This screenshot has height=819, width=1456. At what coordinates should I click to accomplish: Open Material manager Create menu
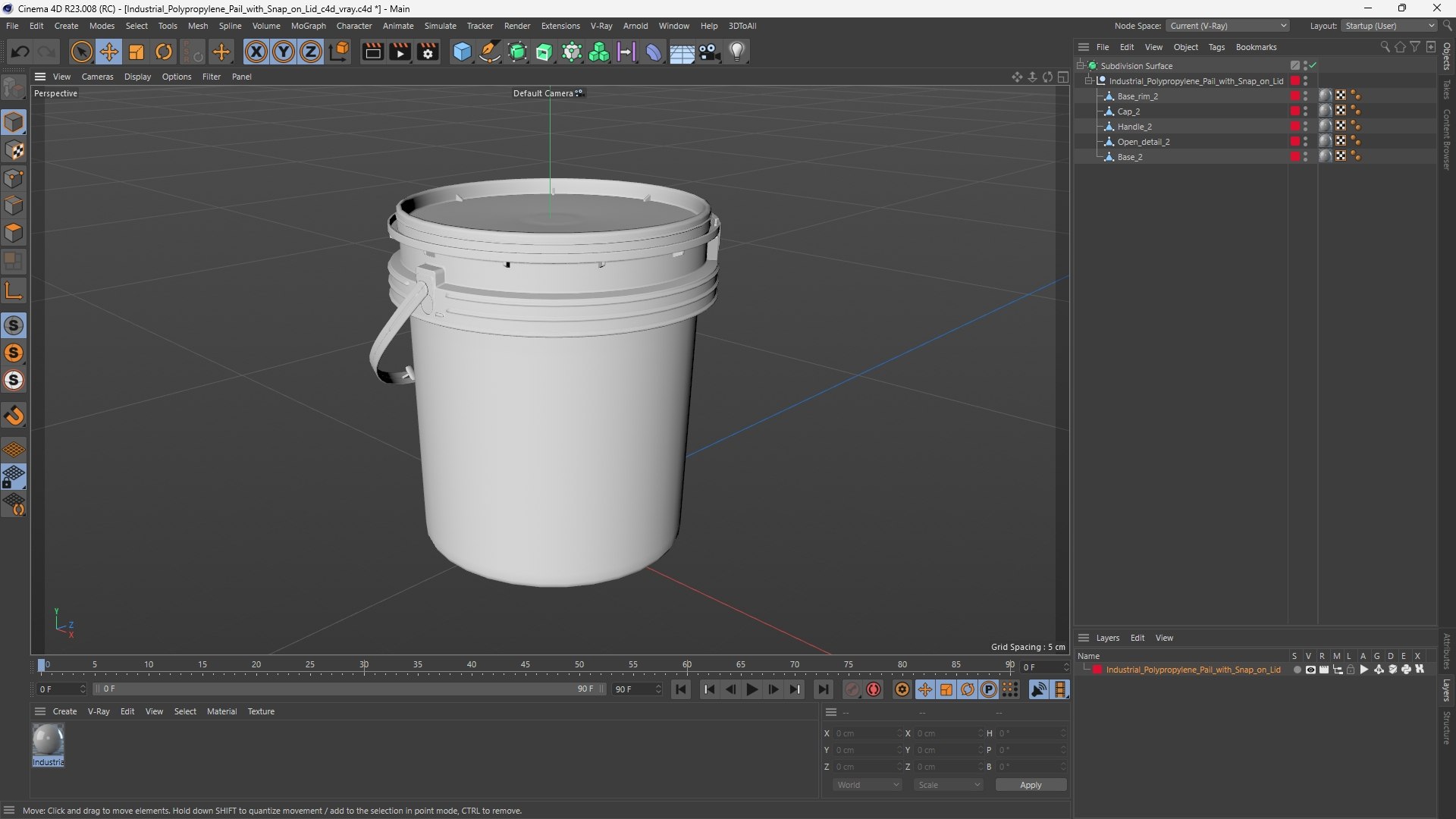click(x=64, y=711)
